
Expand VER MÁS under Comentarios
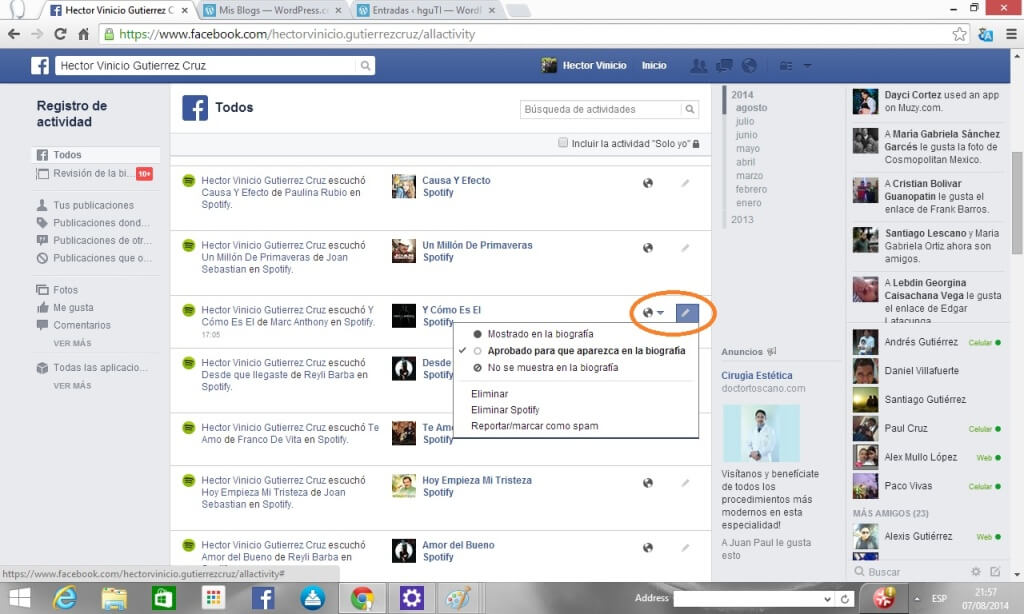point(72,344)
